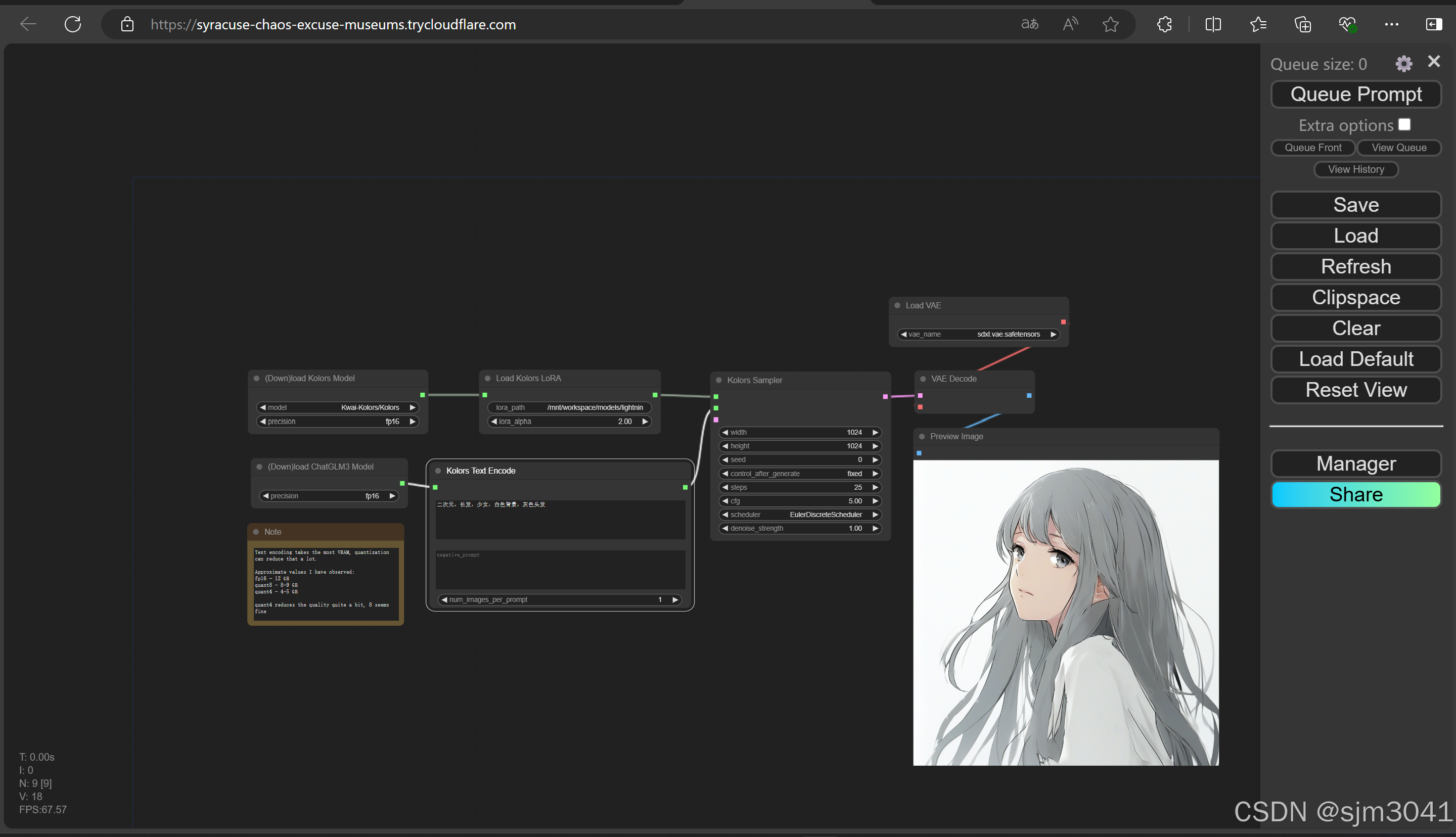Collapse the Load VAE node dot
1456x837 pixels.
click(x=897, y=305)
